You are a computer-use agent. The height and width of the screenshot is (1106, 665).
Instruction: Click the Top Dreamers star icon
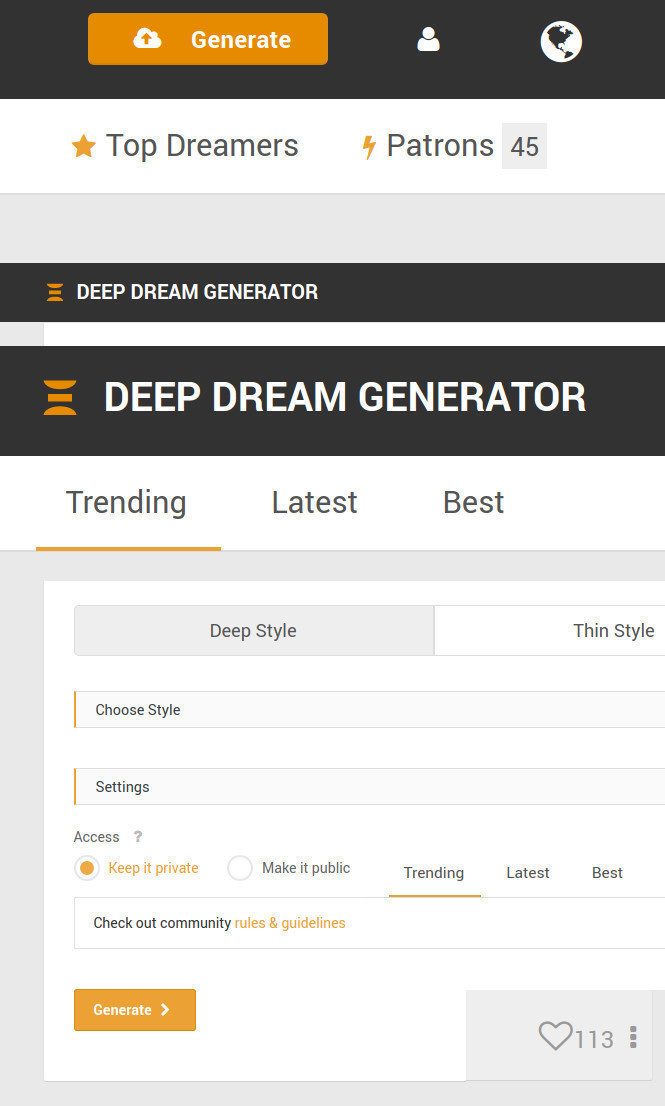[83, 146]
